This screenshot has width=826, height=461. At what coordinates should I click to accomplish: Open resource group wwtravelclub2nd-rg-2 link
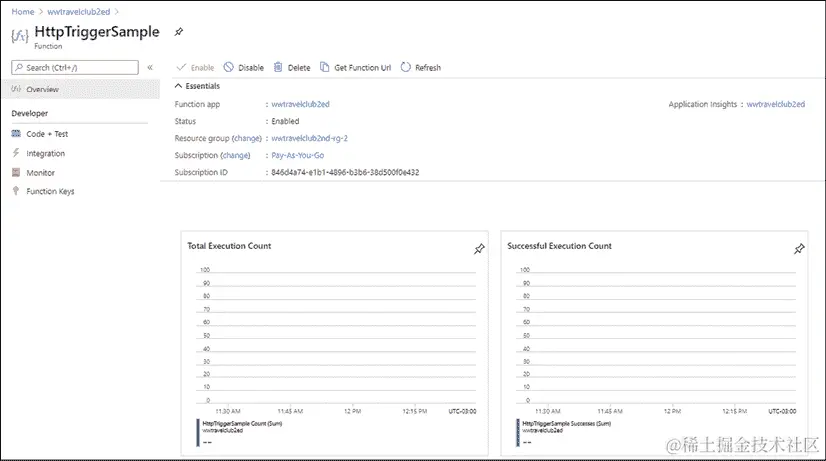pos(309,138)
